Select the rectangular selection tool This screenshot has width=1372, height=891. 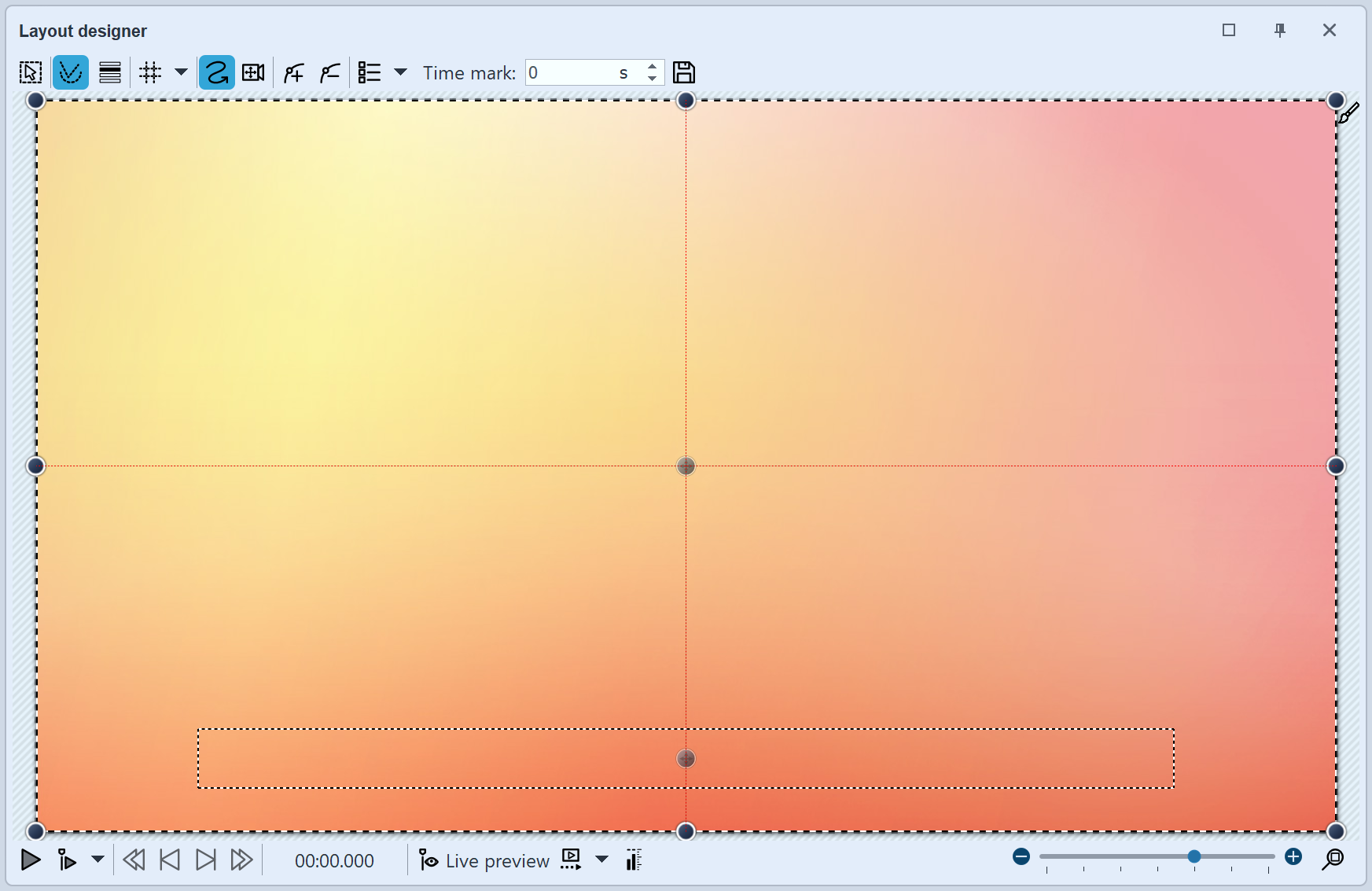(30, 72)
